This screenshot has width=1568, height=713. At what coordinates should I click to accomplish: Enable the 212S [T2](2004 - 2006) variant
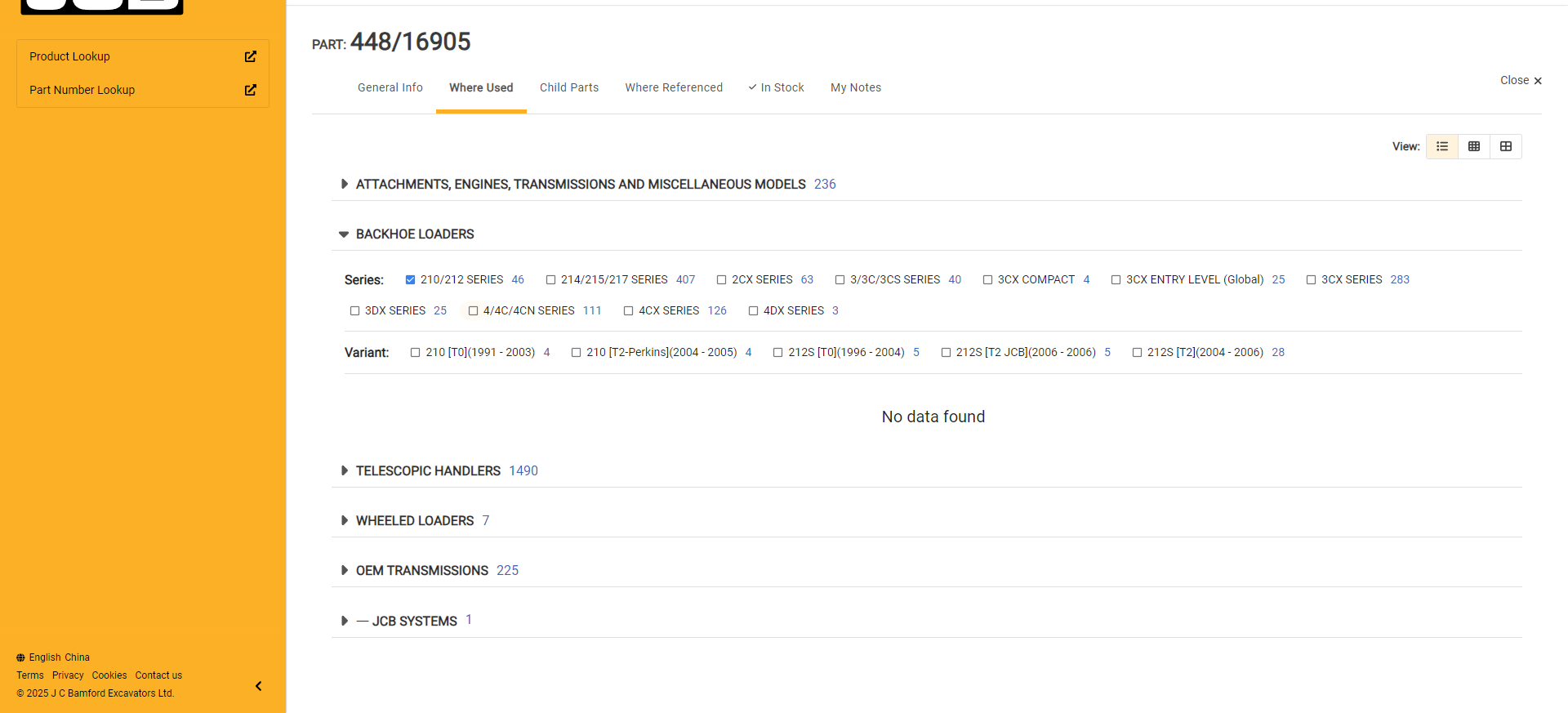1137,353
